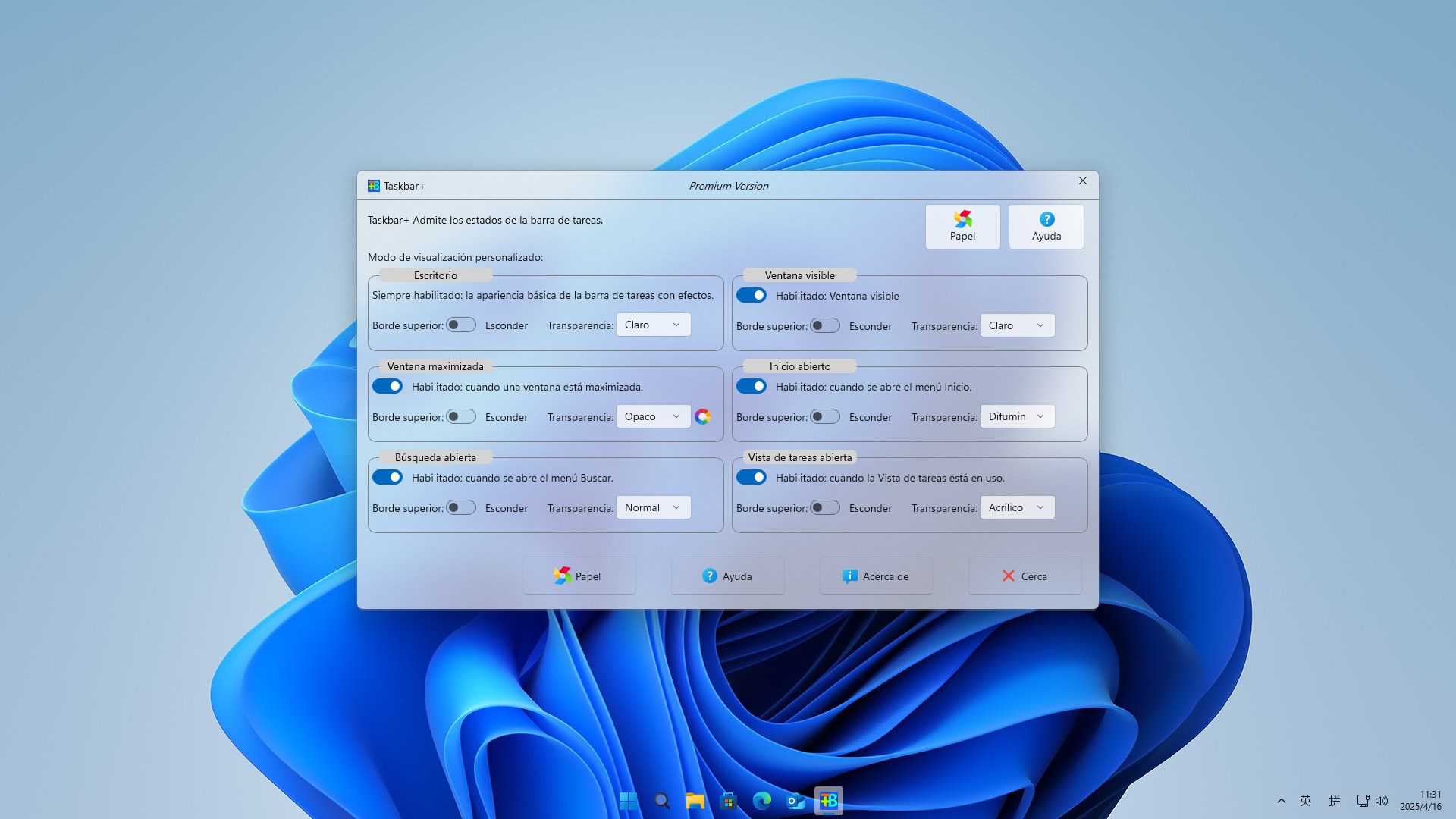Open Escritorio Transparencia dropdown showing Claro

(x=653, y=325)
